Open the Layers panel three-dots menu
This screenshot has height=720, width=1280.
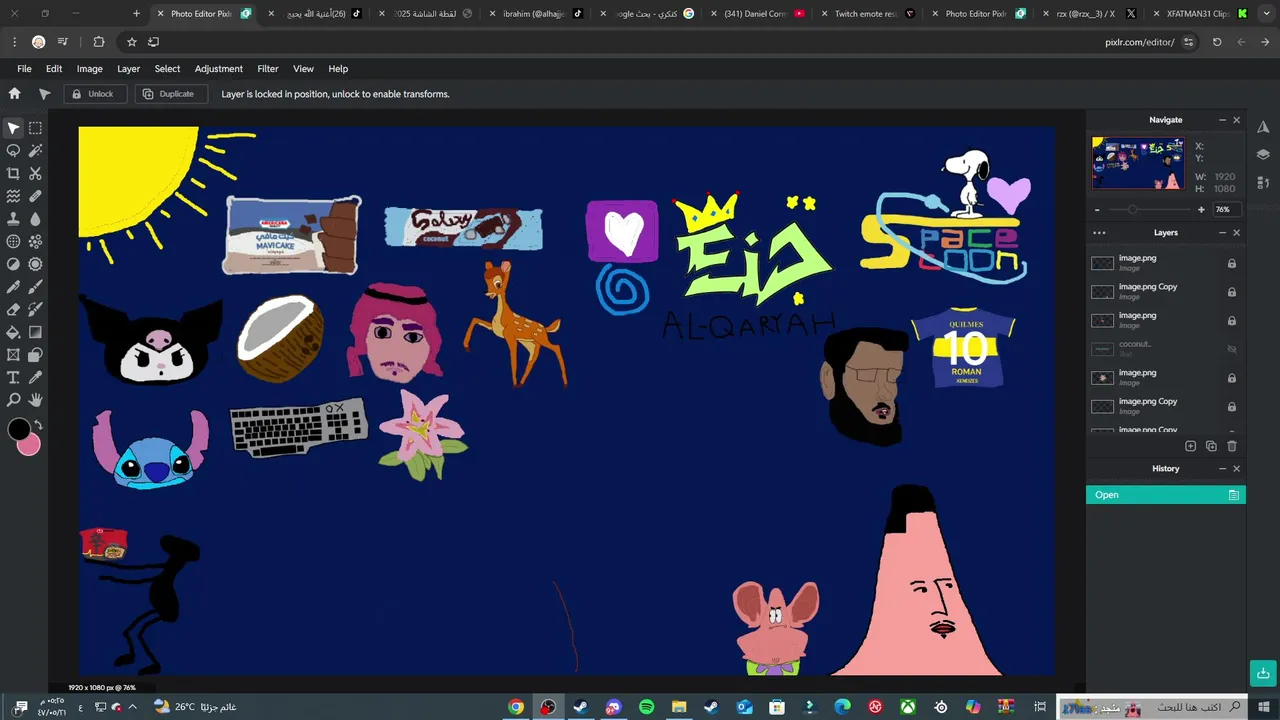point(1099,232)
